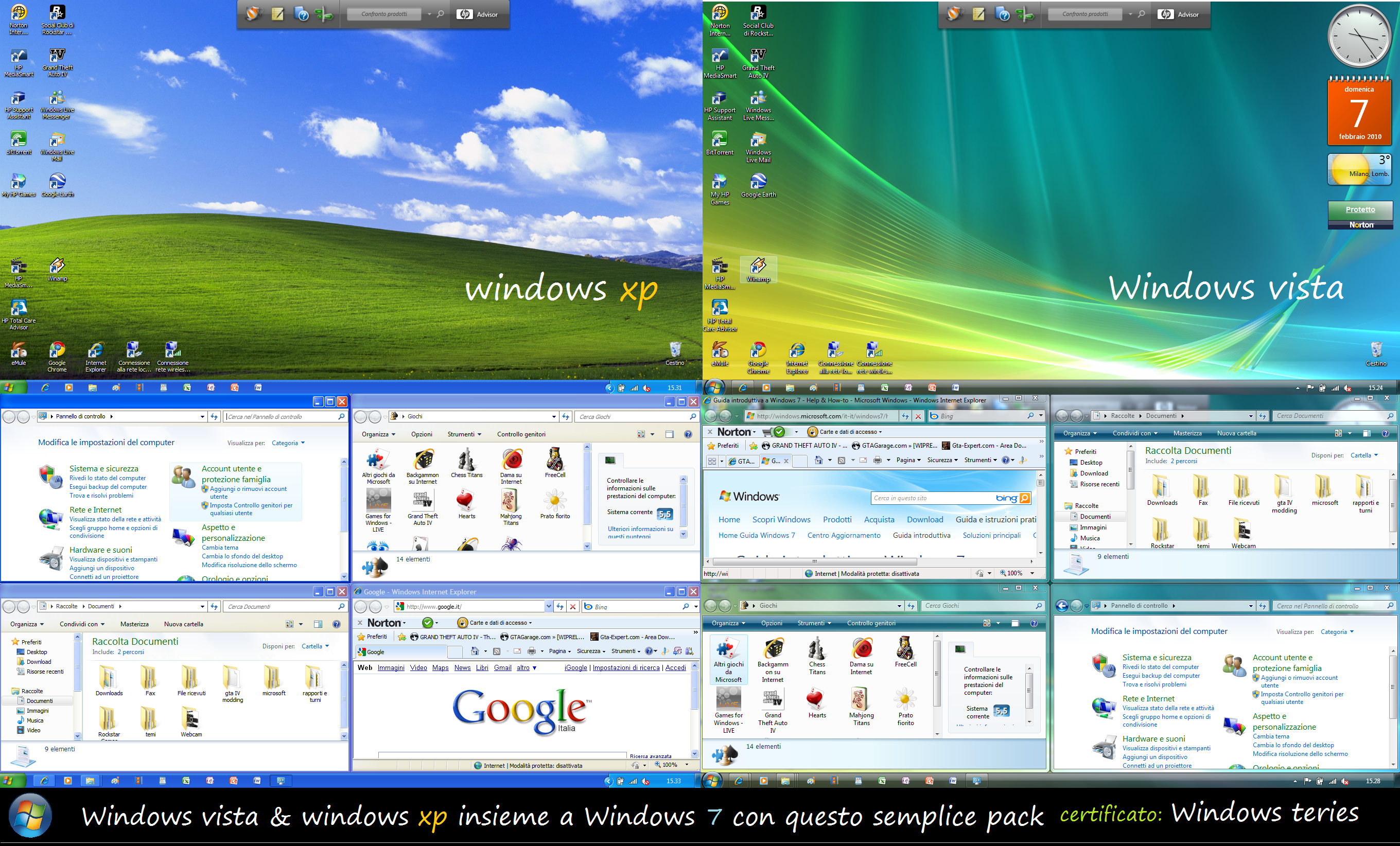
Task: Select Cestino on the Windows XP desktop
Action: (x=675, y=354)
